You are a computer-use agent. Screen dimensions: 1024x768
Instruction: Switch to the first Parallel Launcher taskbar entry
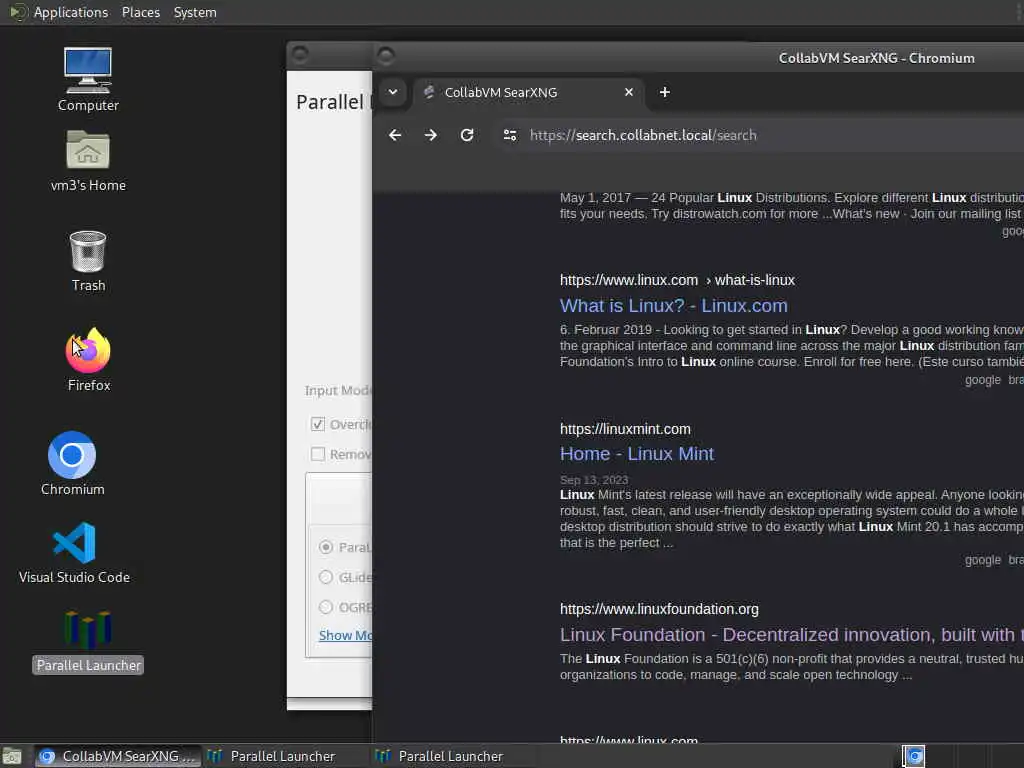(x=285, y=756)
